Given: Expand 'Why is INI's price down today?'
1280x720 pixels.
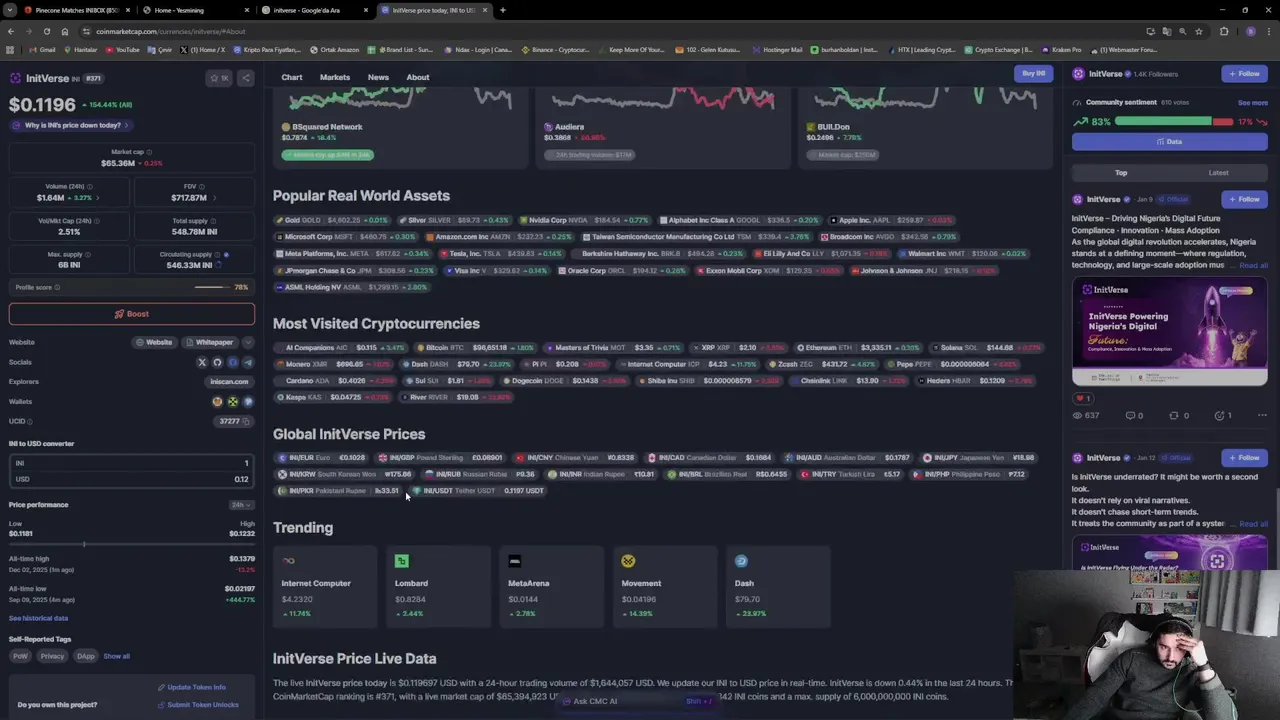Looking at the screenshot, I should 70,125.
